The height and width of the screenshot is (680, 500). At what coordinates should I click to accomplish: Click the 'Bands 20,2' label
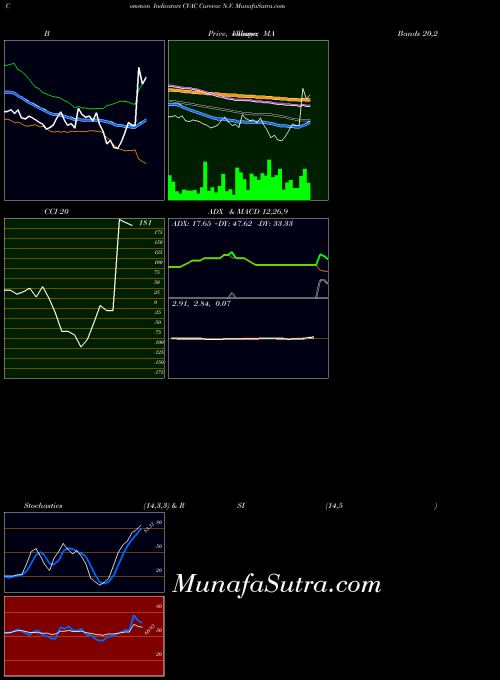click(418, 33)
